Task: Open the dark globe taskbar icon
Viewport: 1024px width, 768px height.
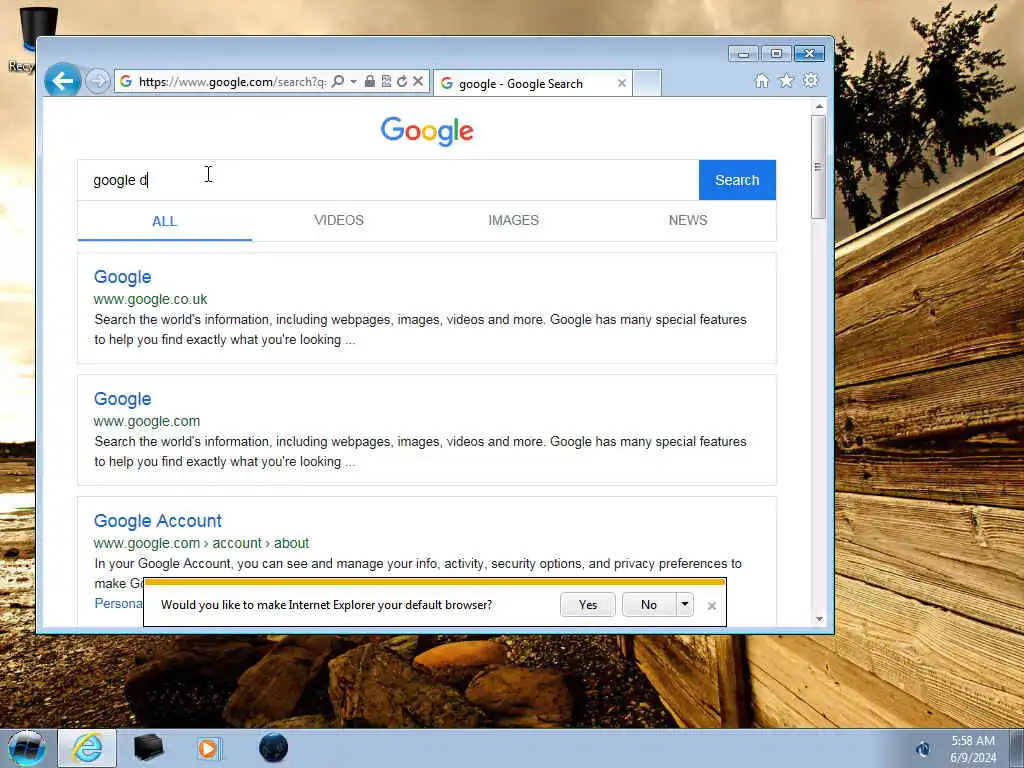Action: point(274,748)
